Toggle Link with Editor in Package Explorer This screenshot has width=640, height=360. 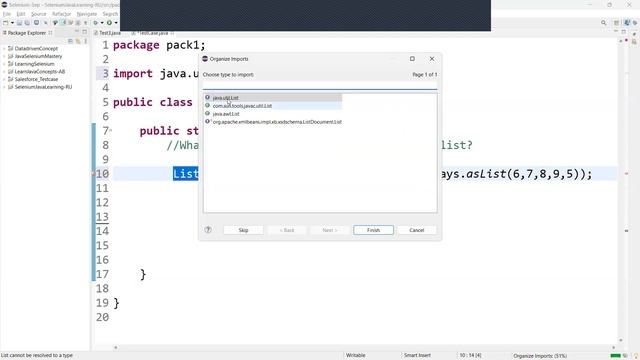[78, 41]
